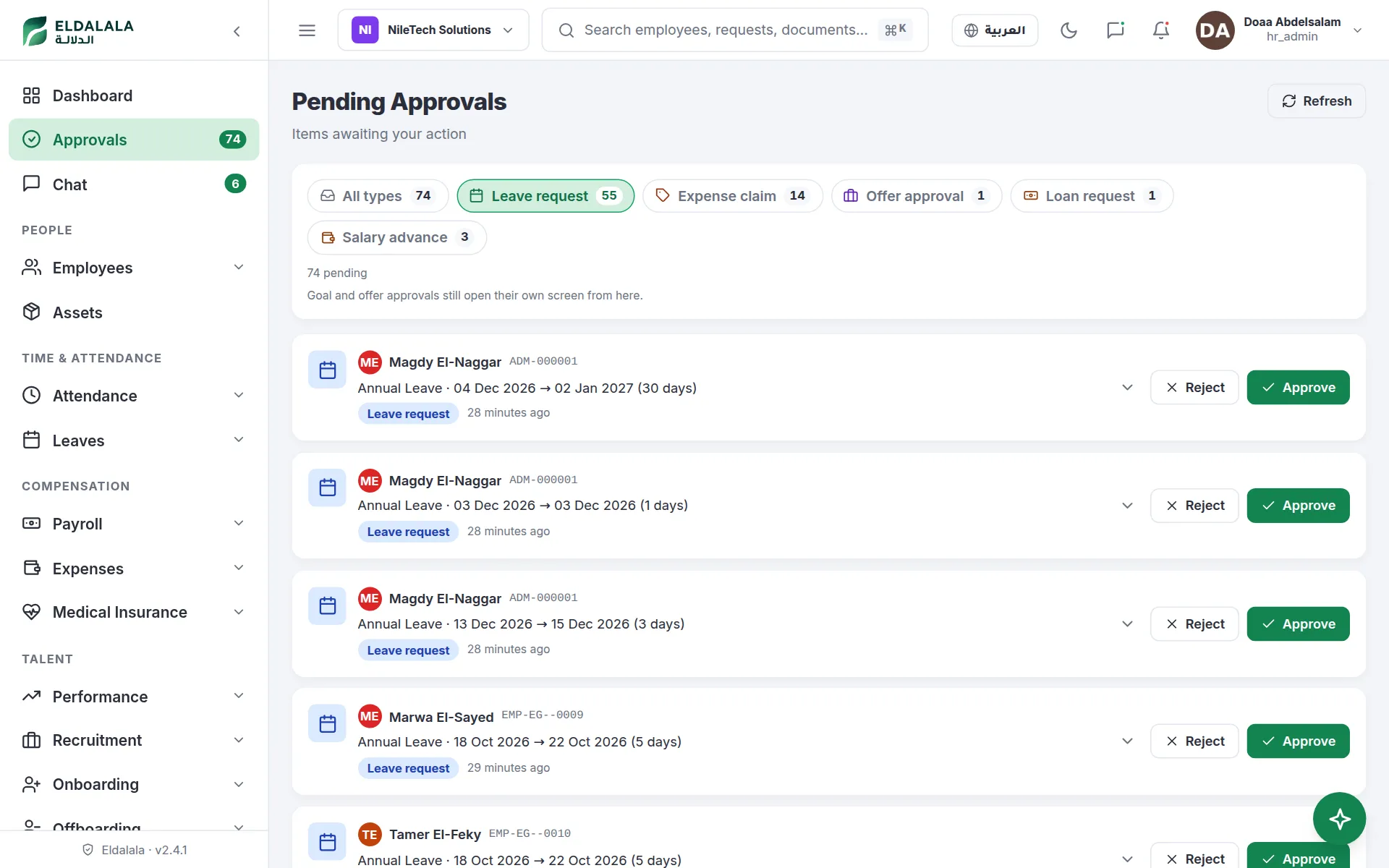The width and height of the screenshot is (1389, 868).
Task: Click the calendar icon on 30 days leave card
Action: (x=328, y=370)
